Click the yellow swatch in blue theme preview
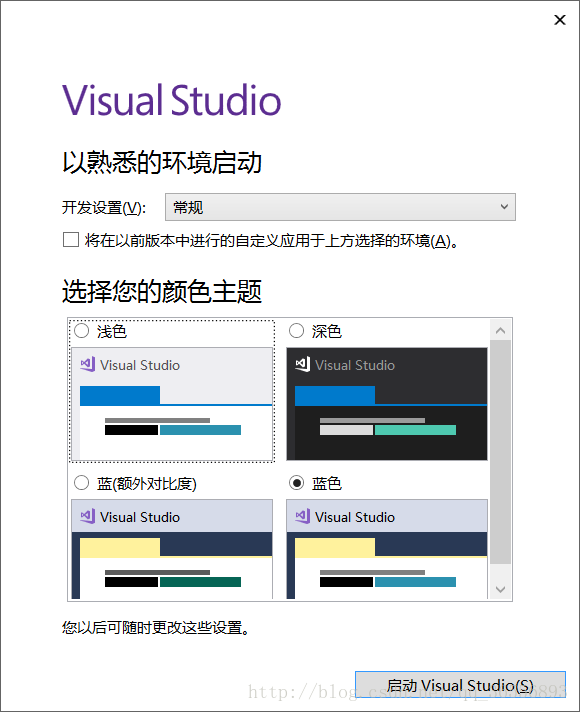The width and height of the screenshot is (580, 712). click(335, 548)
